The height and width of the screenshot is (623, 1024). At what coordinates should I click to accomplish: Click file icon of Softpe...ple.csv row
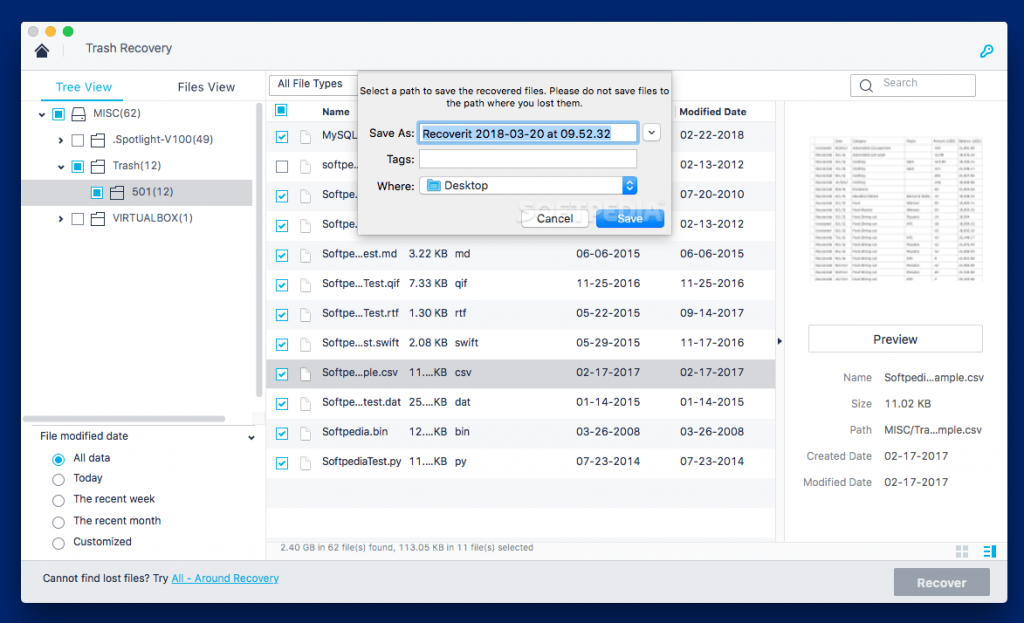click(x=305, y=374)
